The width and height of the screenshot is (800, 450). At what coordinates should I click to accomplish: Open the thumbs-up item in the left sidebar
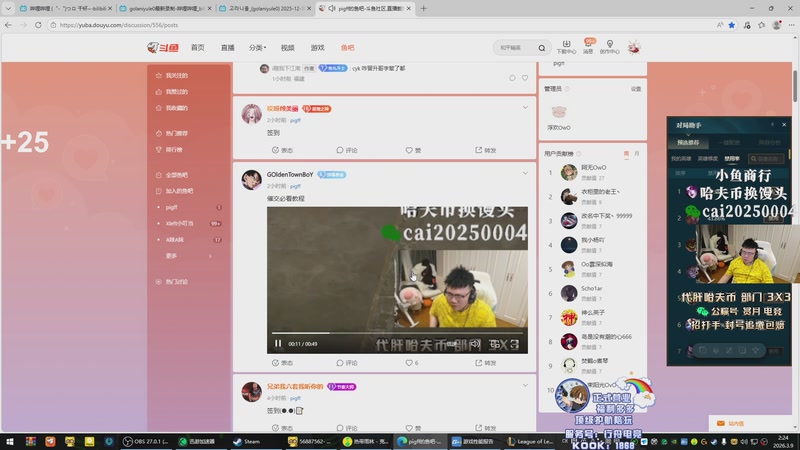pos(172,92)
